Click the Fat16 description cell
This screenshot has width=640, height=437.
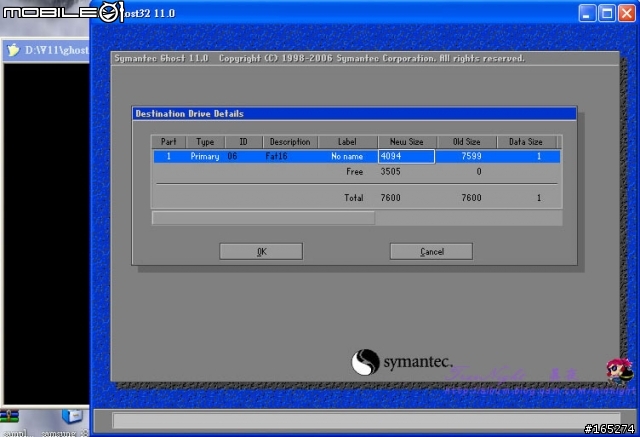(276, 156)
